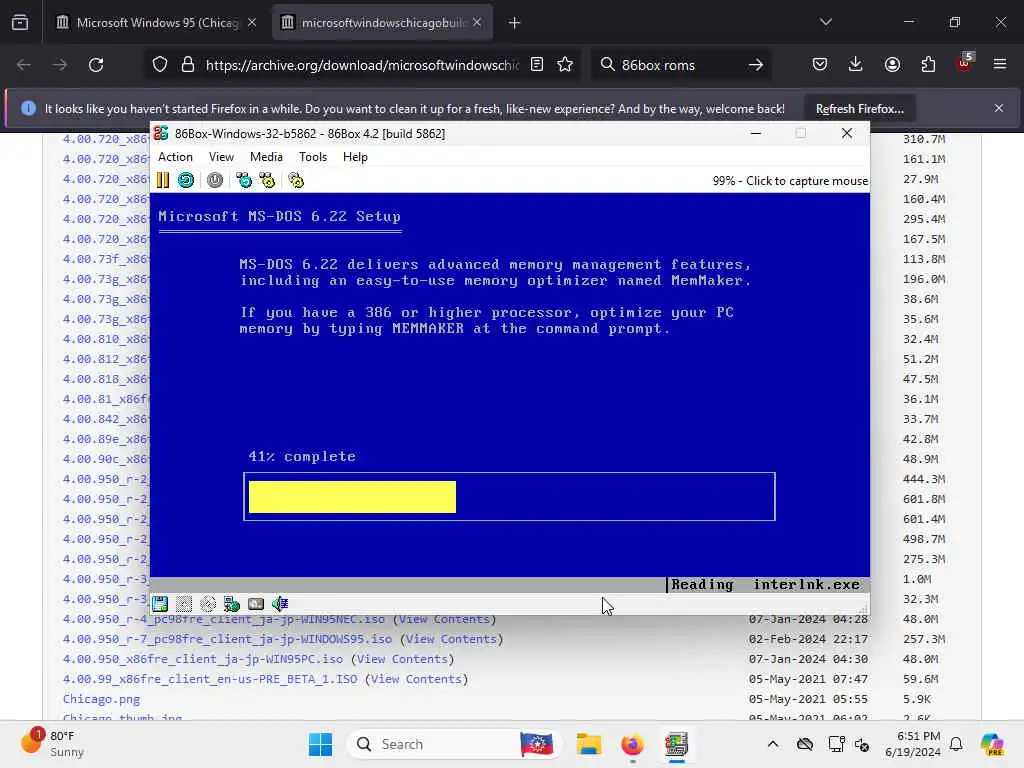The width and height of the screenshot is (1024, 768).
Task: Open Action menu in 86Box
Action: 175,157
